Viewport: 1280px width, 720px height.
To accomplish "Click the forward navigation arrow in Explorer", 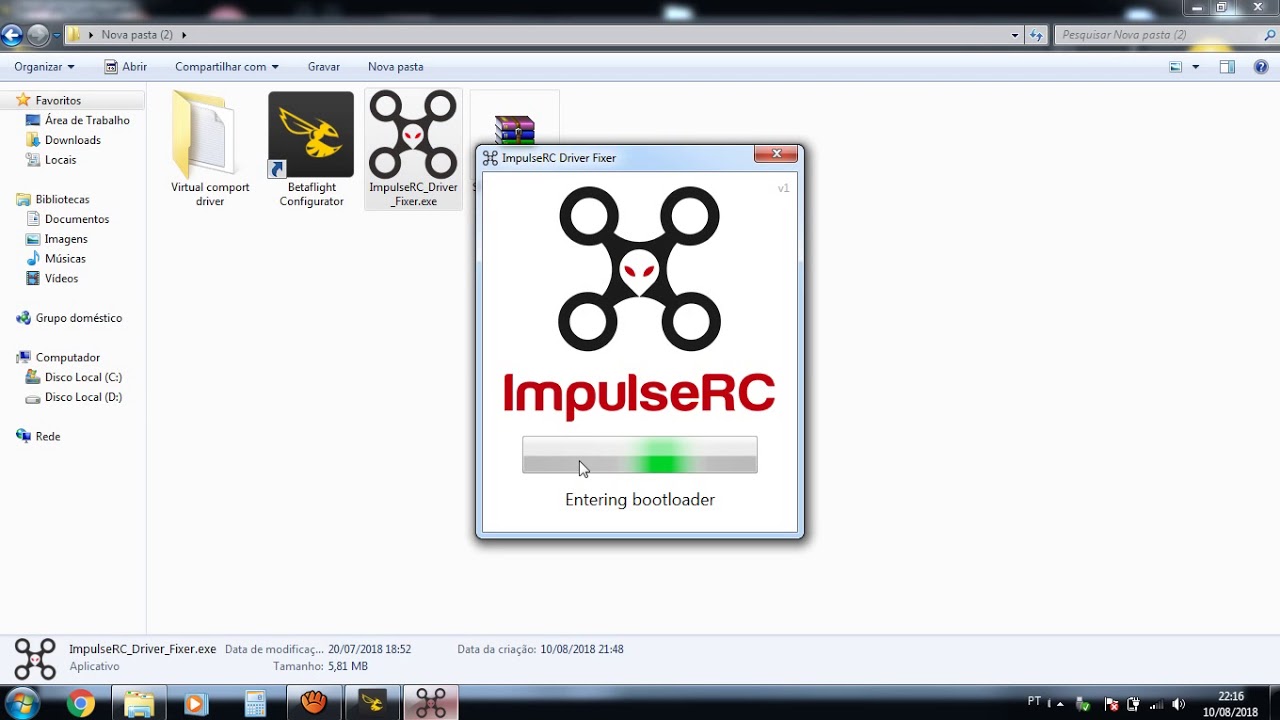I will coord(38,35).
